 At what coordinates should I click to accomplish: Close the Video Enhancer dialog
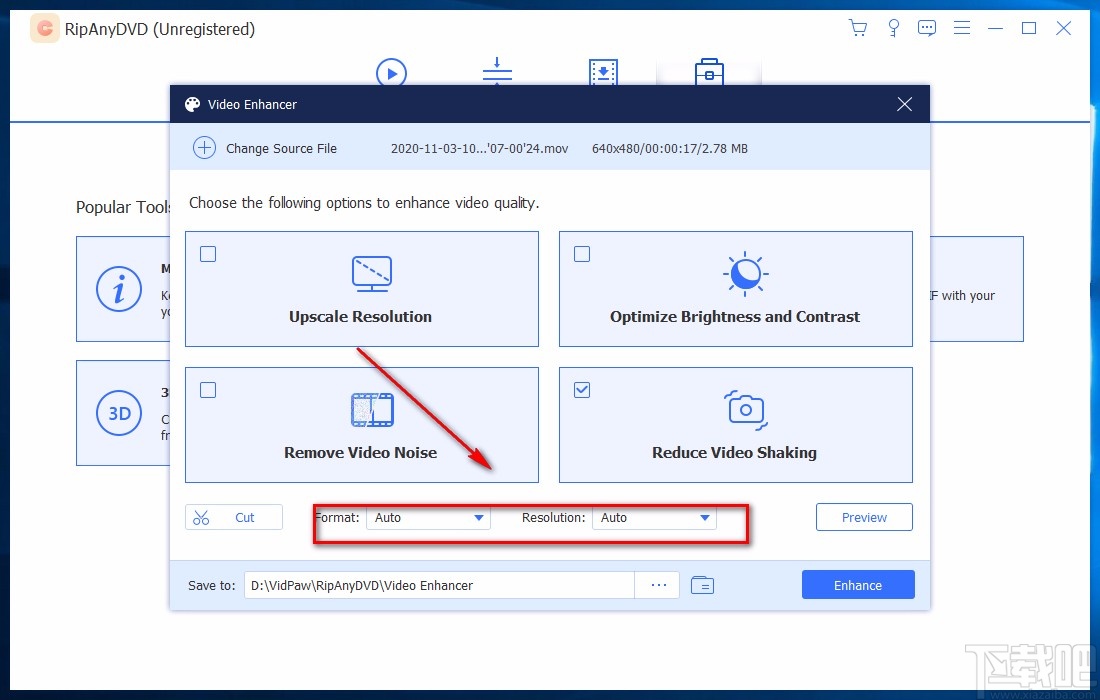(904, 105)
